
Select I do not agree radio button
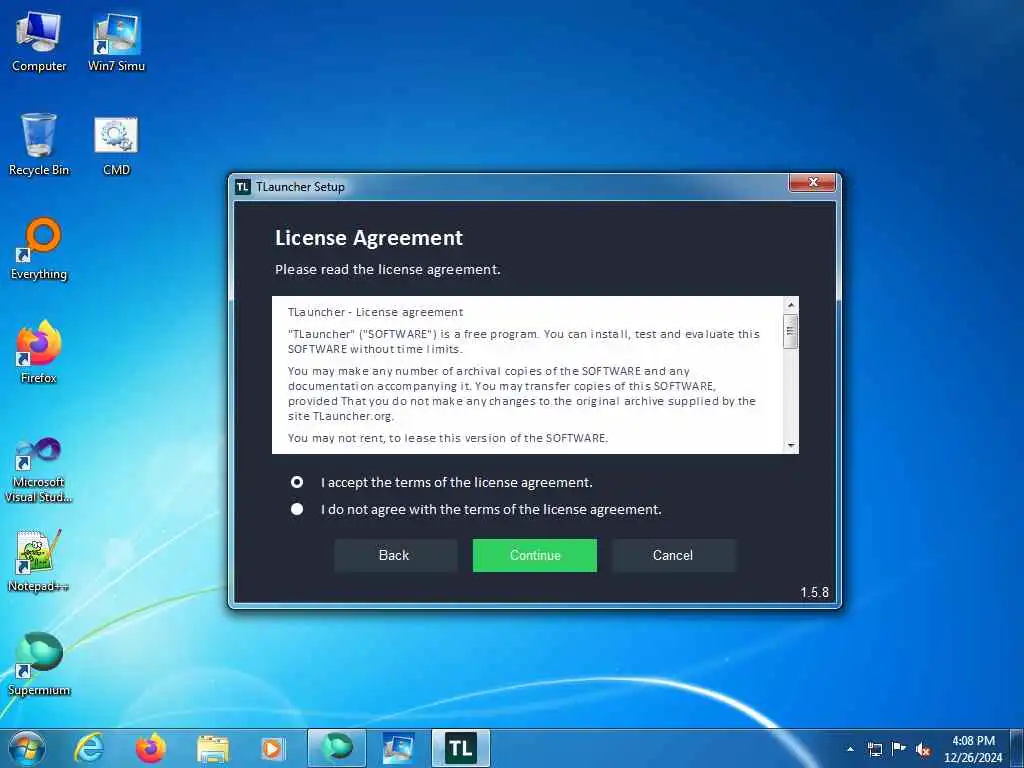[x=297, y=509]
